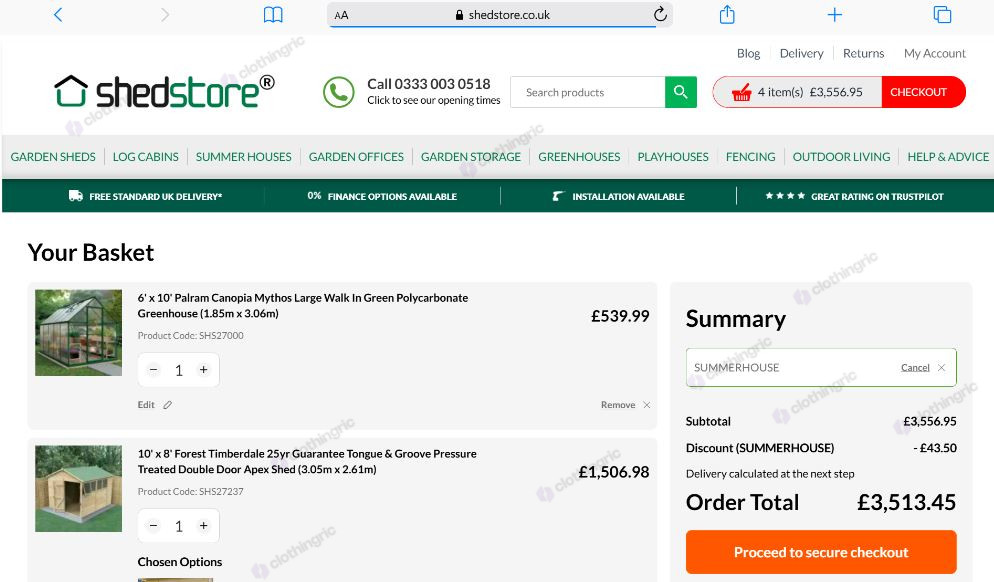Open HELP & ADVICE menu

tap(948, 157)
